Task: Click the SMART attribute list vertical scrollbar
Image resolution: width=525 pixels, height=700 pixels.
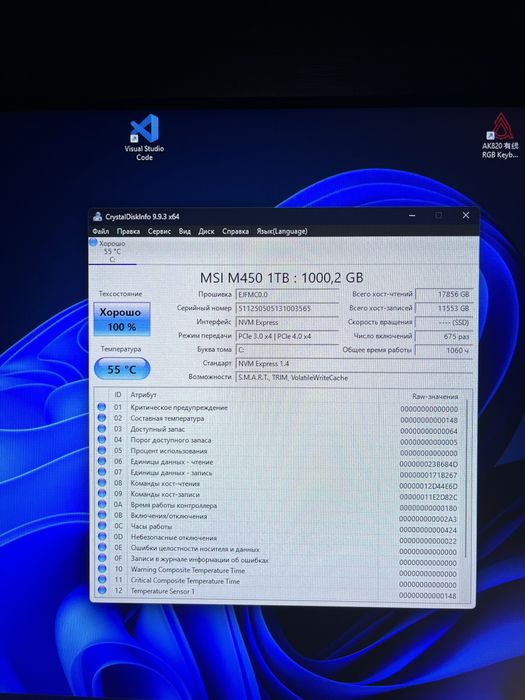Action: (467, 479)
